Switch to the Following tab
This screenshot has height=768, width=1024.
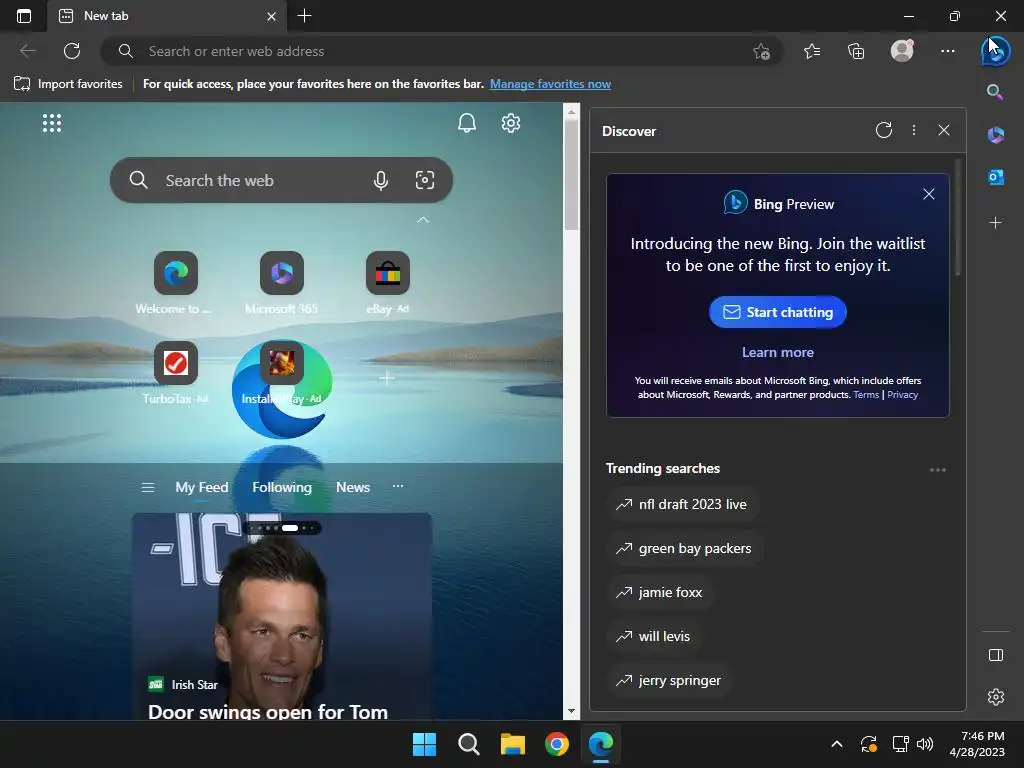coord(281,487)
